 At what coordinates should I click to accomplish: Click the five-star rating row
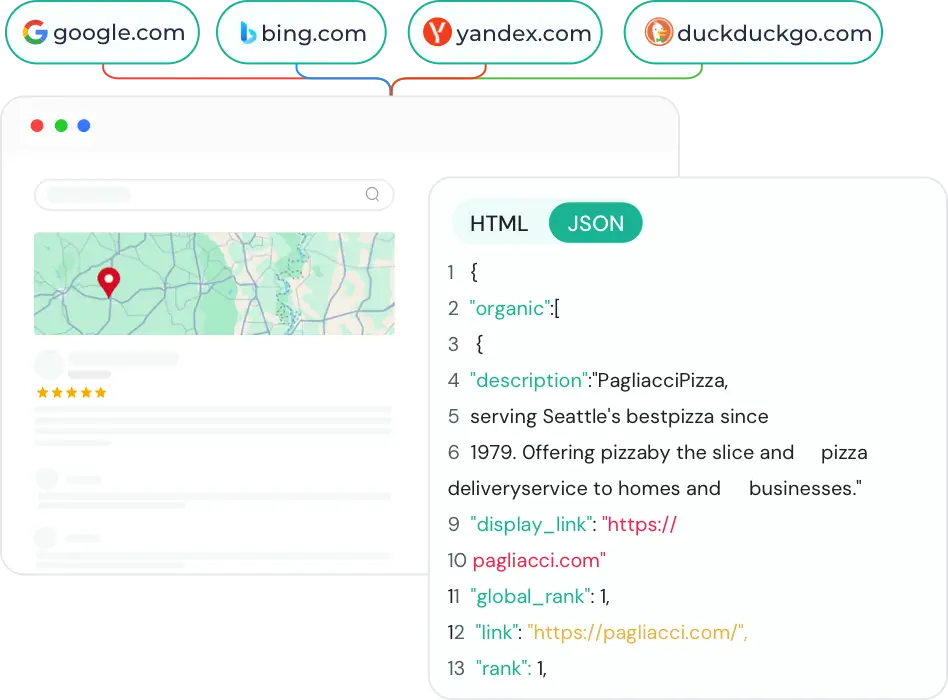(71, 392)
